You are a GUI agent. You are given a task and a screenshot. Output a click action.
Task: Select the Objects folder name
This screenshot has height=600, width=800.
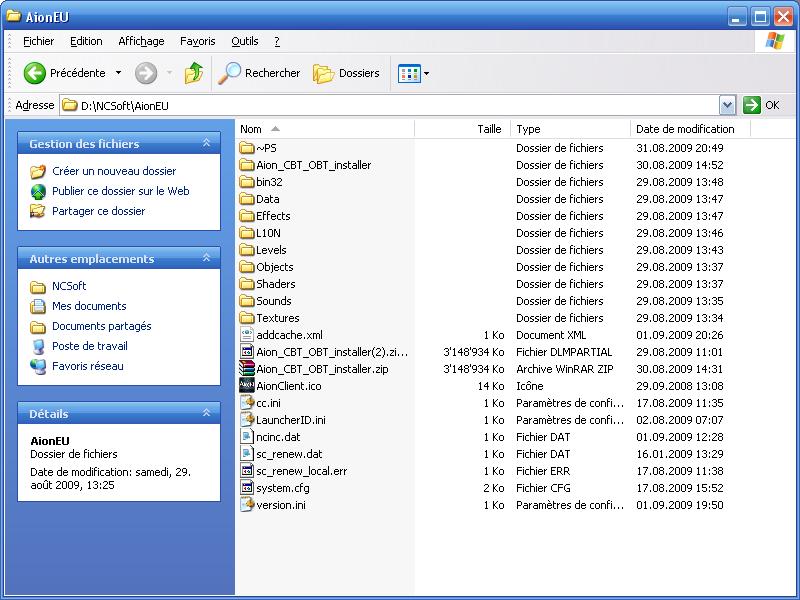pyautogui.click(x=274, y=267)
